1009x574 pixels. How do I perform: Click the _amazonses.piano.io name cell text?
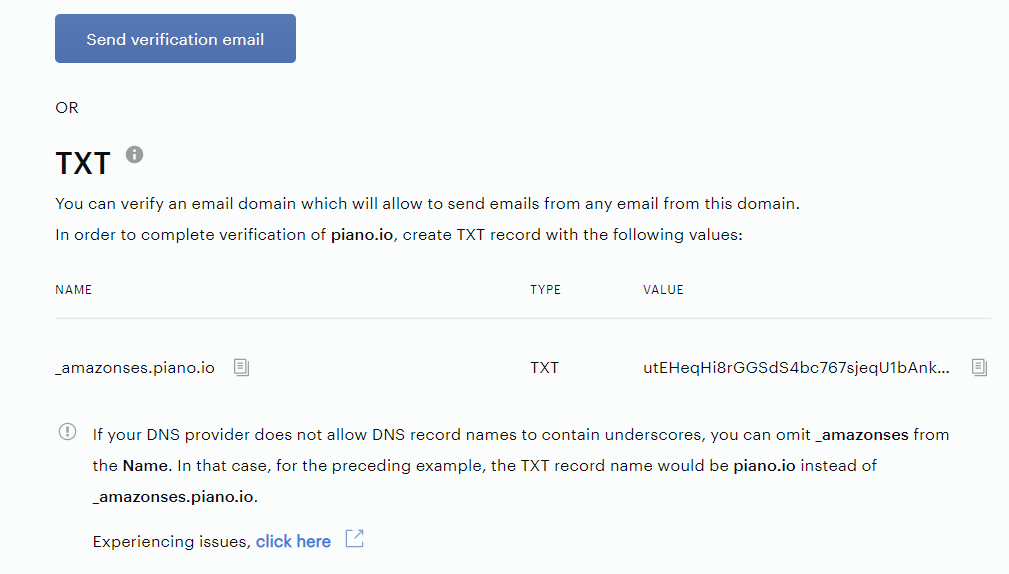click(135, 367)
